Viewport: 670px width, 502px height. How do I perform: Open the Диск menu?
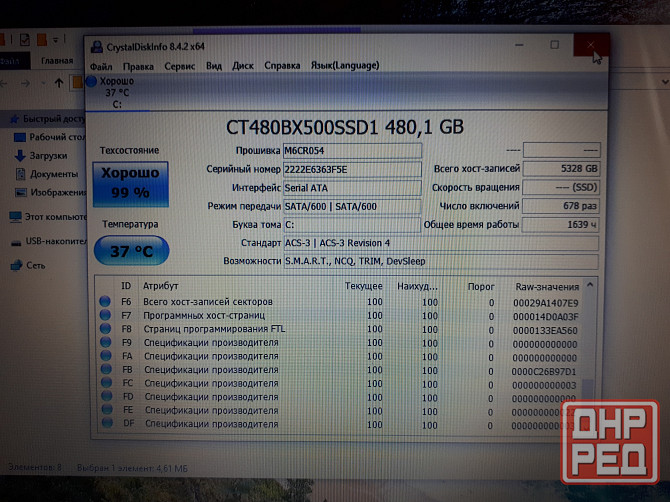pyautogui.click(x=243, y=66)
